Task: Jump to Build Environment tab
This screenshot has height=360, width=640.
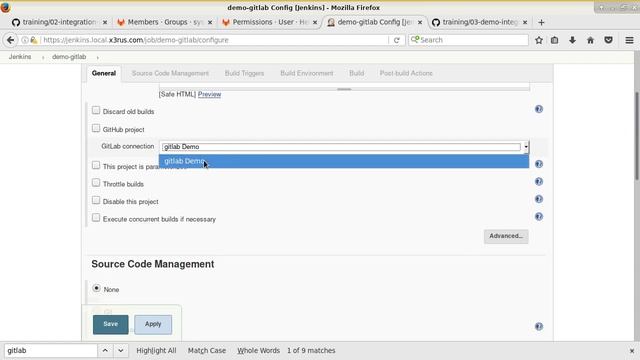Action: pyautogui.click(x=307, y=73)
